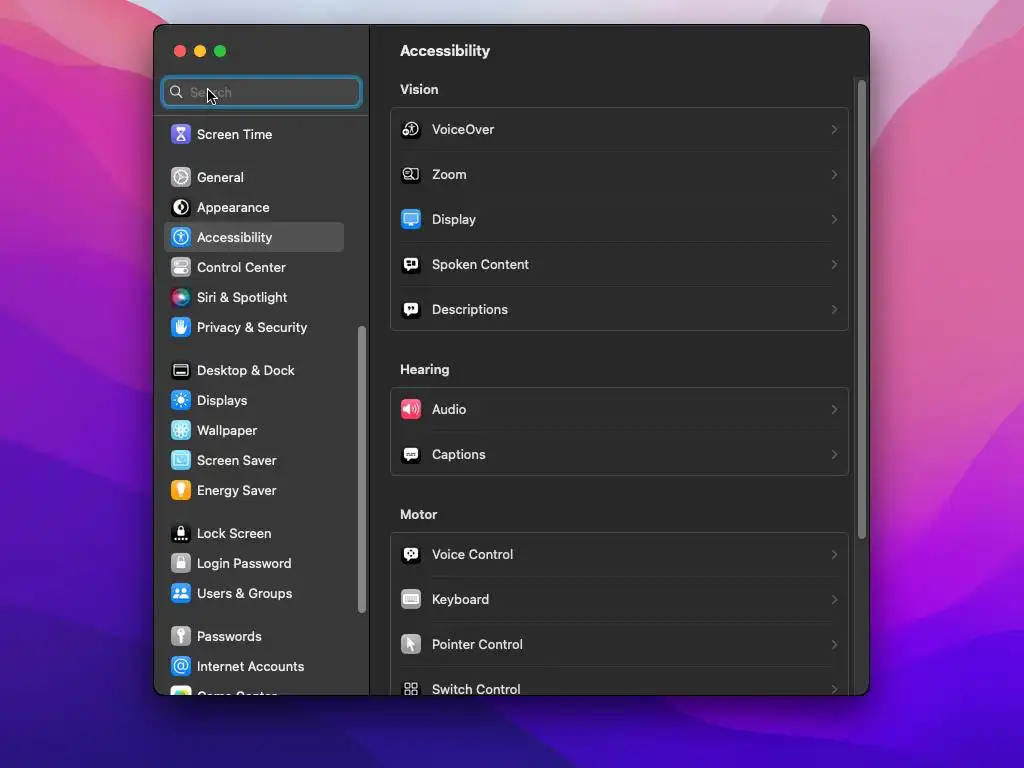Expand Pointer Control row chevron
The image size is (1024, 768).
click(834, 645)
